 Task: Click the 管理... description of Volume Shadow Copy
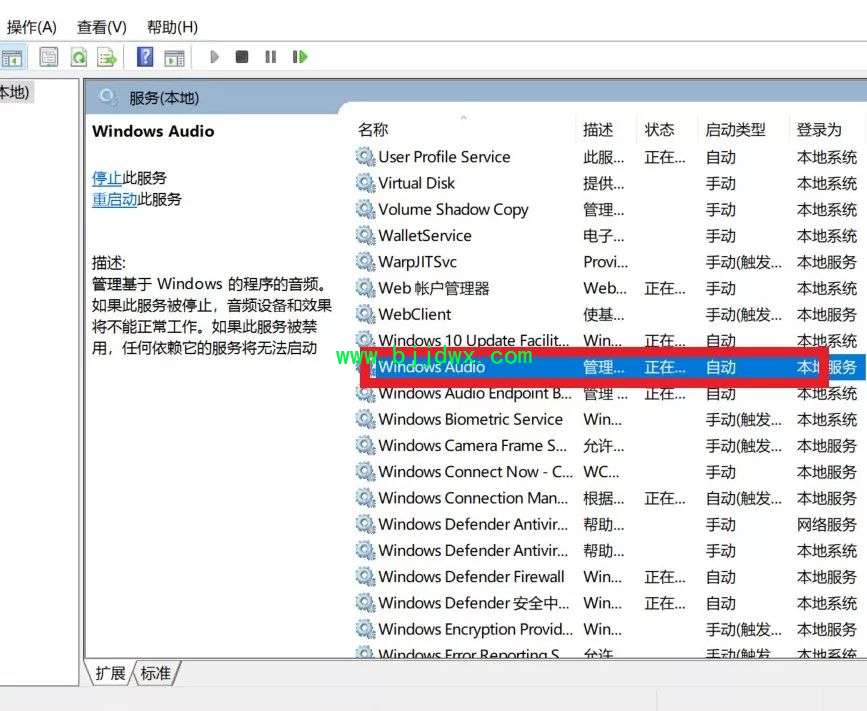(603, 210)
